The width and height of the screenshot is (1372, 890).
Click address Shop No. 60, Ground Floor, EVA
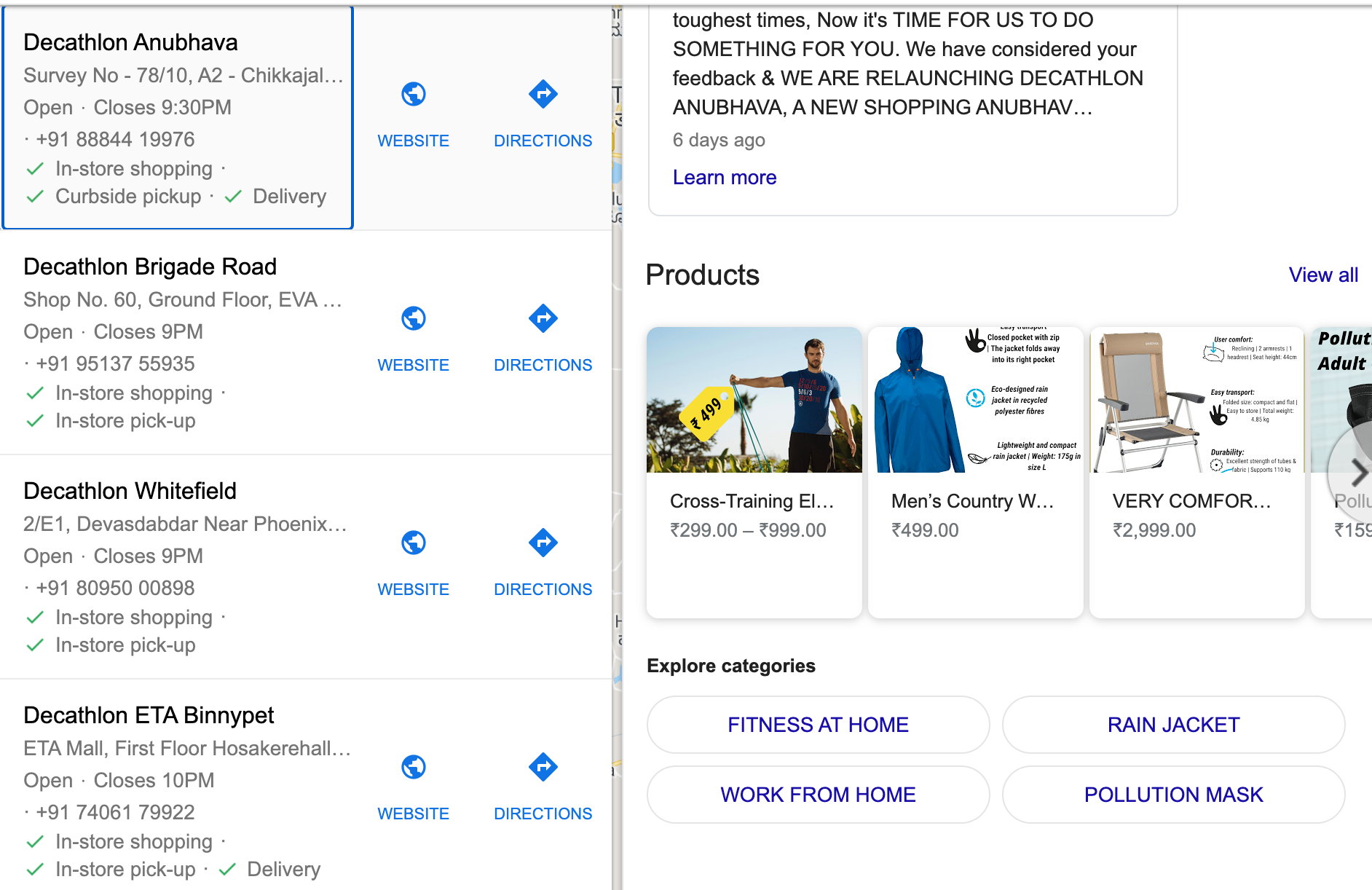pos(182,299)
